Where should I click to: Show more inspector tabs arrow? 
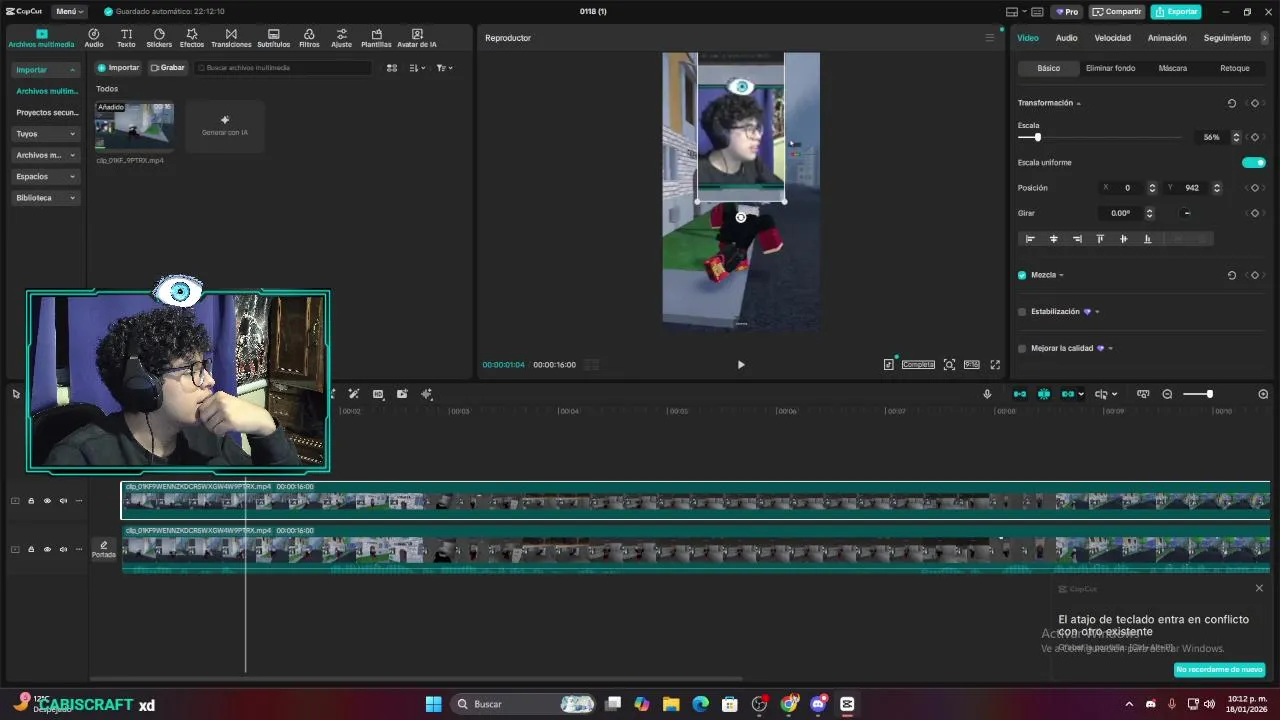coord(1265,38)
